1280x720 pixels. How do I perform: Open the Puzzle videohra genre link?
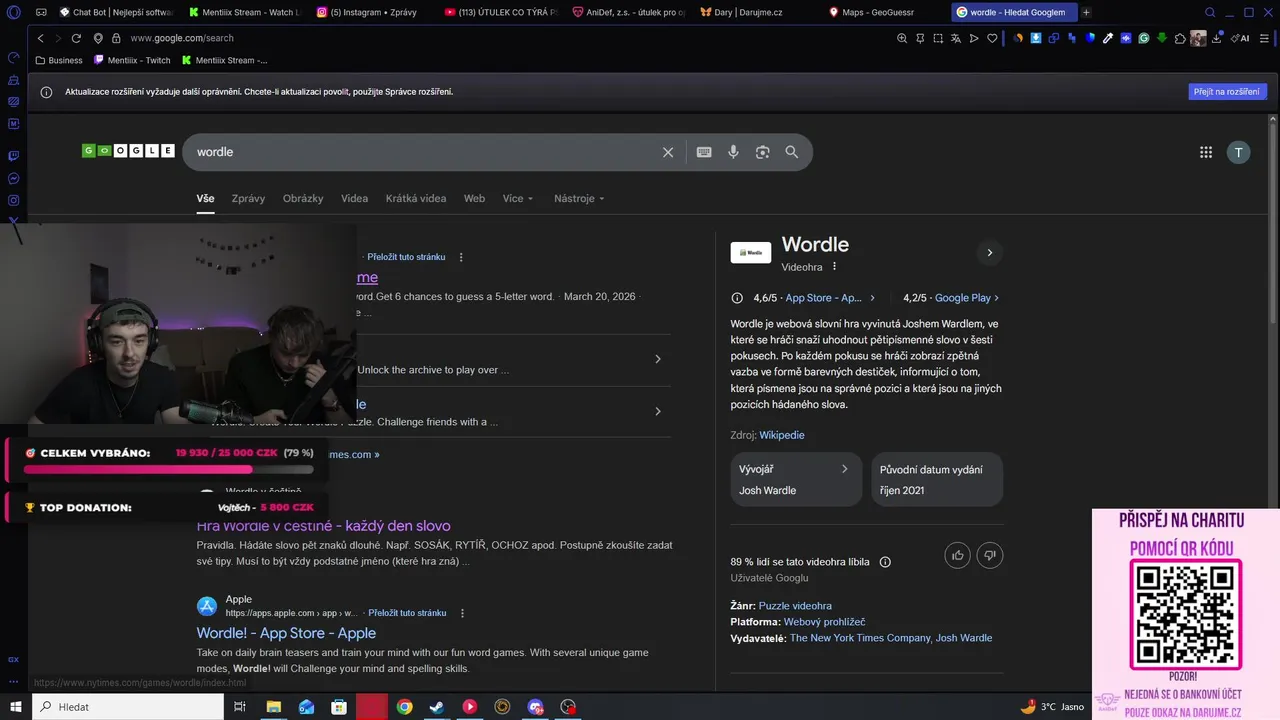[795, 606]
